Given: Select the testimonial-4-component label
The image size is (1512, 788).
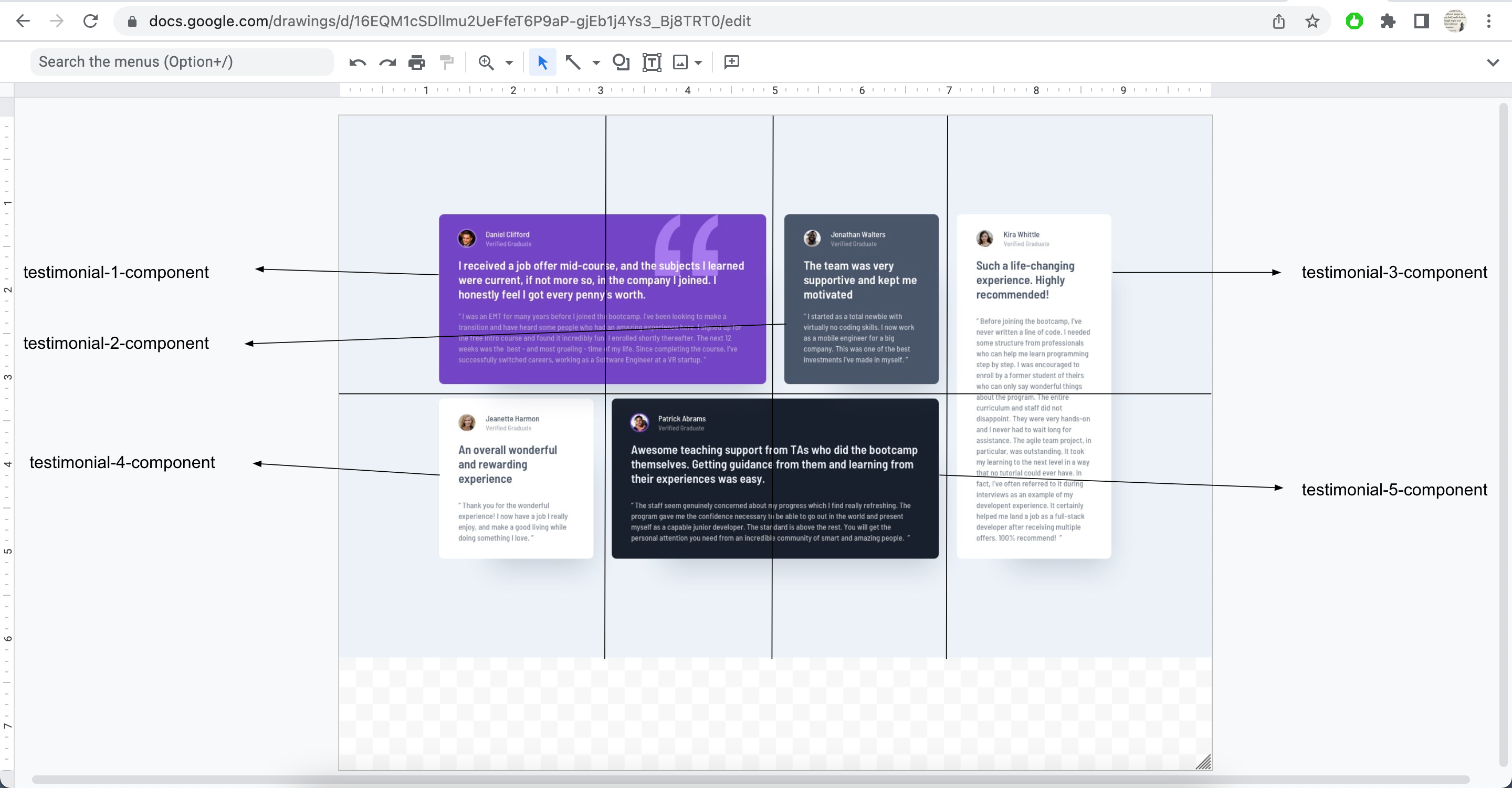Looking at the screenshot, I should point(122,462).
